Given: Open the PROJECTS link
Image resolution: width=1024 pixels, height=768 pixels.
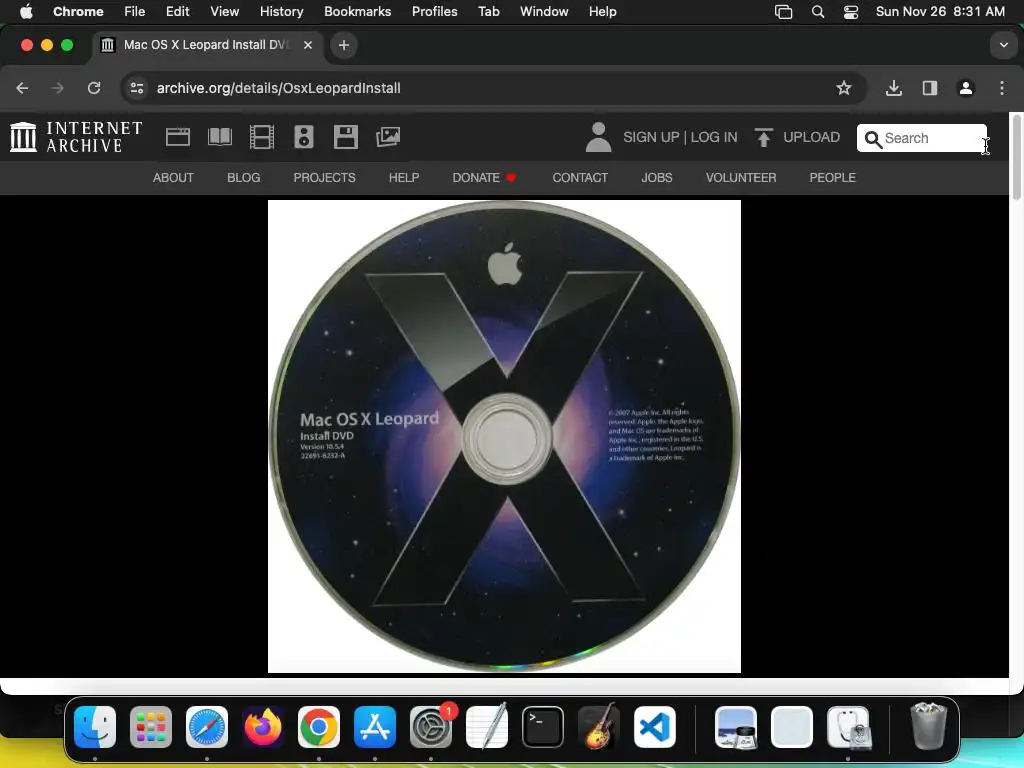Looking at the screenshot, I should coord(325,178).
